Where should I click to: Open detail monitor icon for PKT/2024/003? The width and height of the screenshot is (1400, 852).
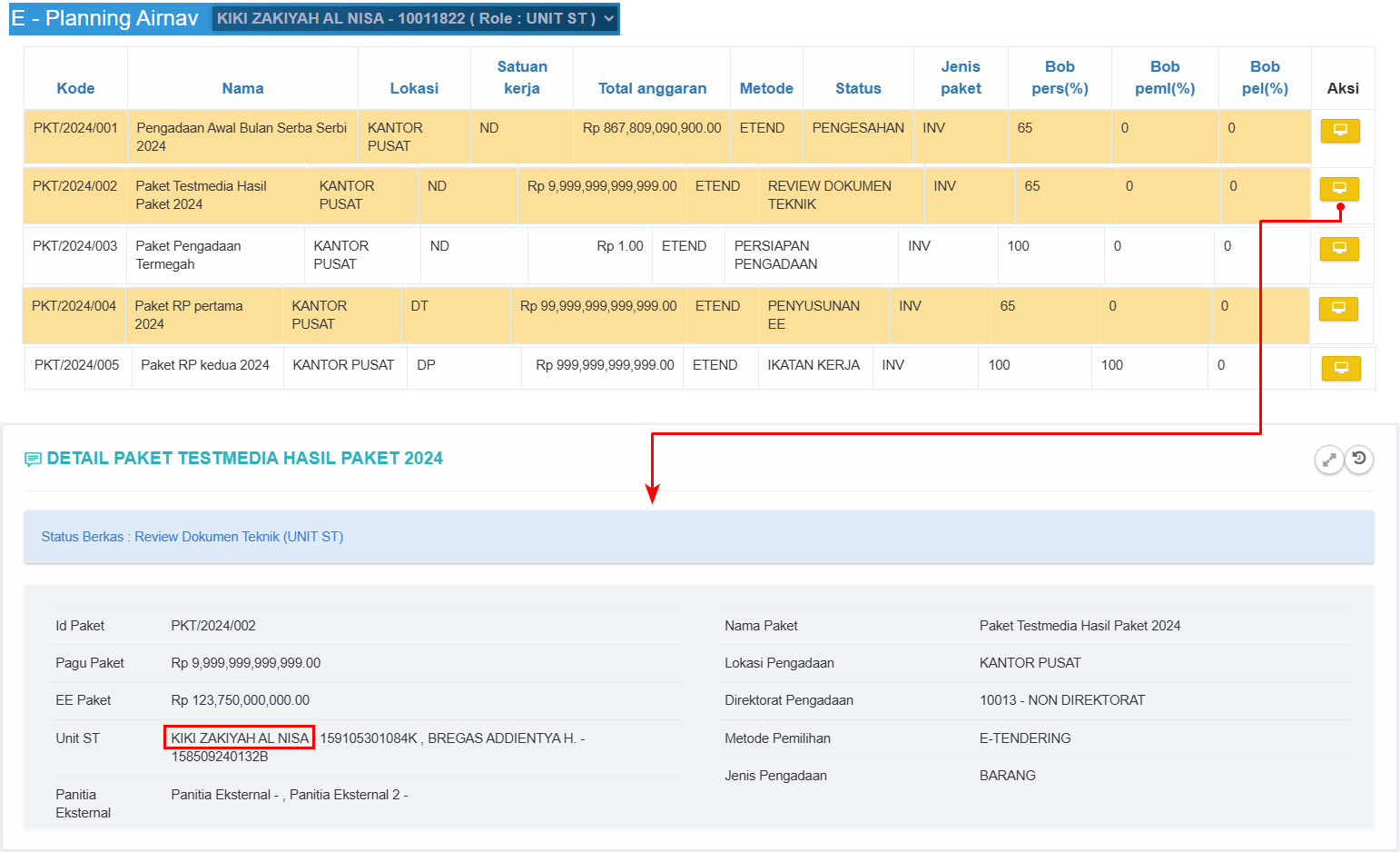click(1338, 249)
